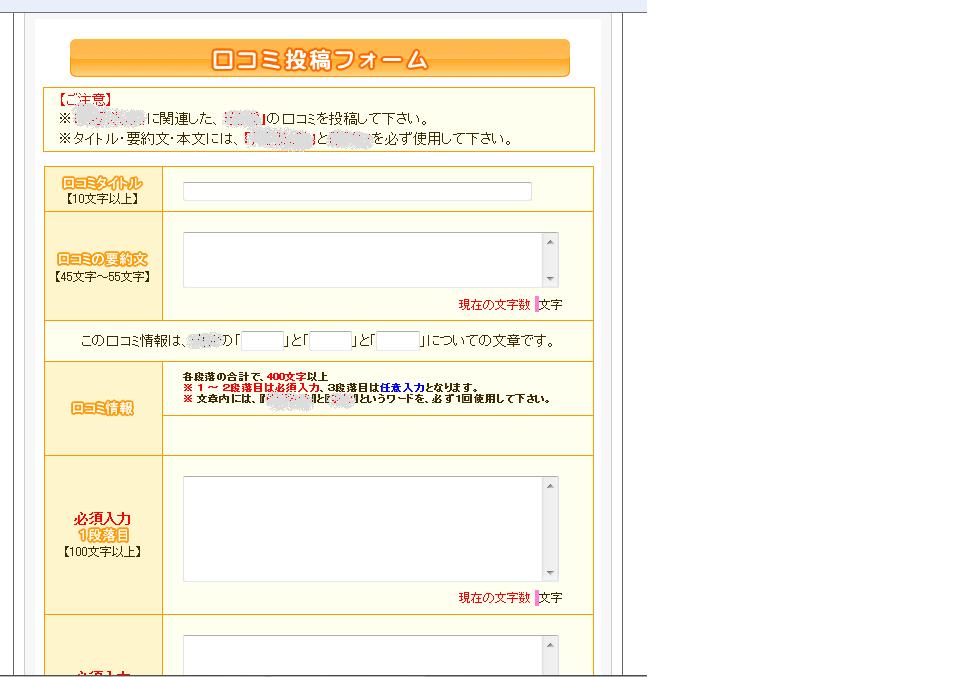Click the 【ご注意】 notice heading
Viewport: 974px width, 677px height.
click(84, 100)
